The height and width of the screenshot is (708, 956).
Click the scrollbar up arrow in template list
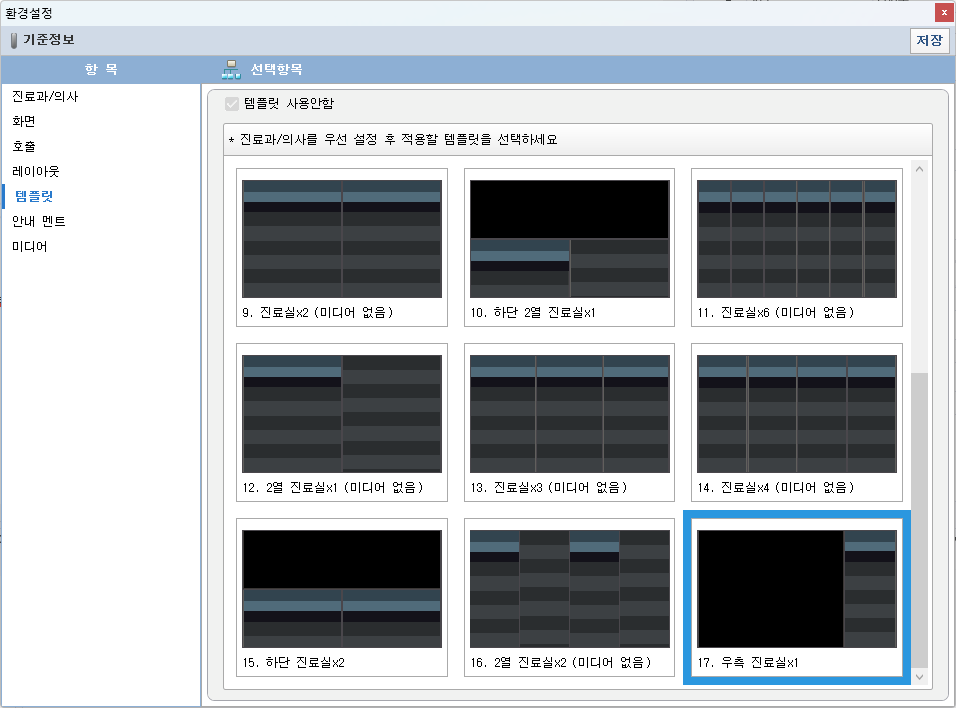(919, 167)
